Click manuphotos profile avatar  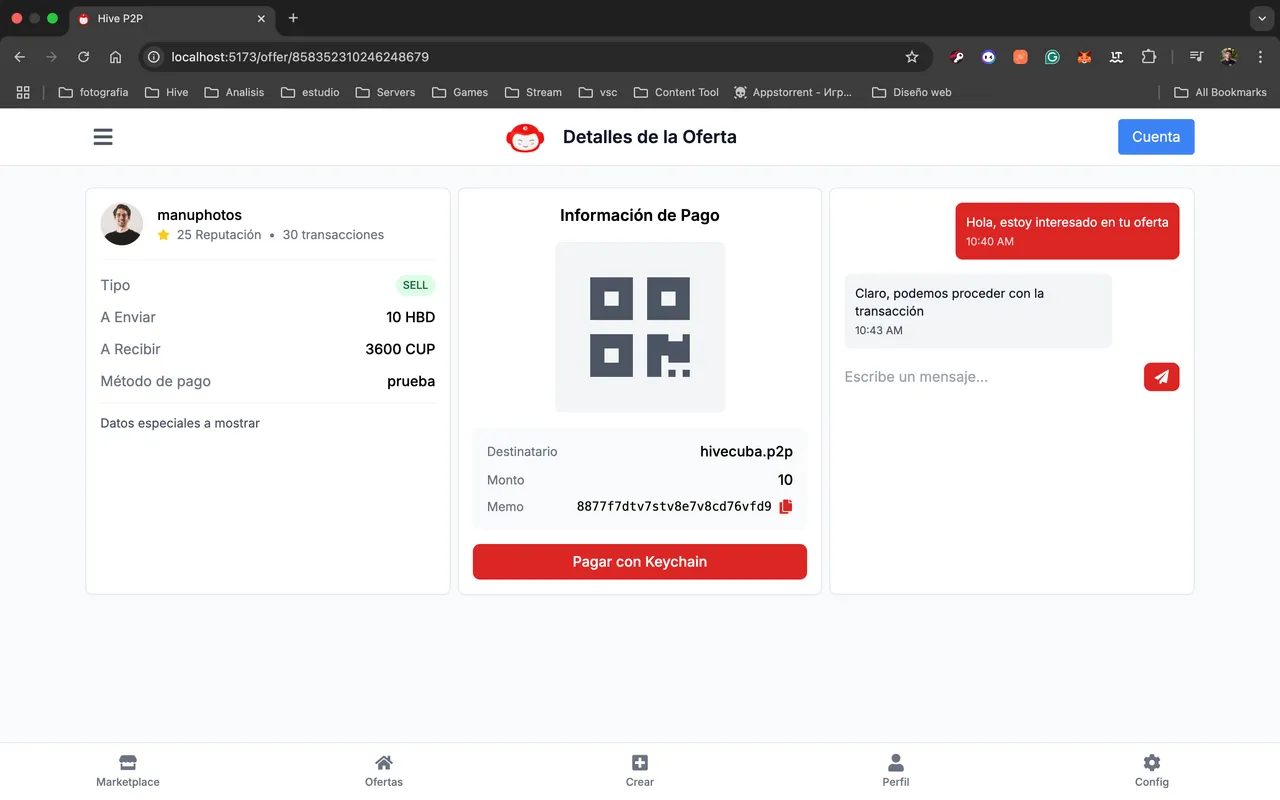tap(122, 224)
